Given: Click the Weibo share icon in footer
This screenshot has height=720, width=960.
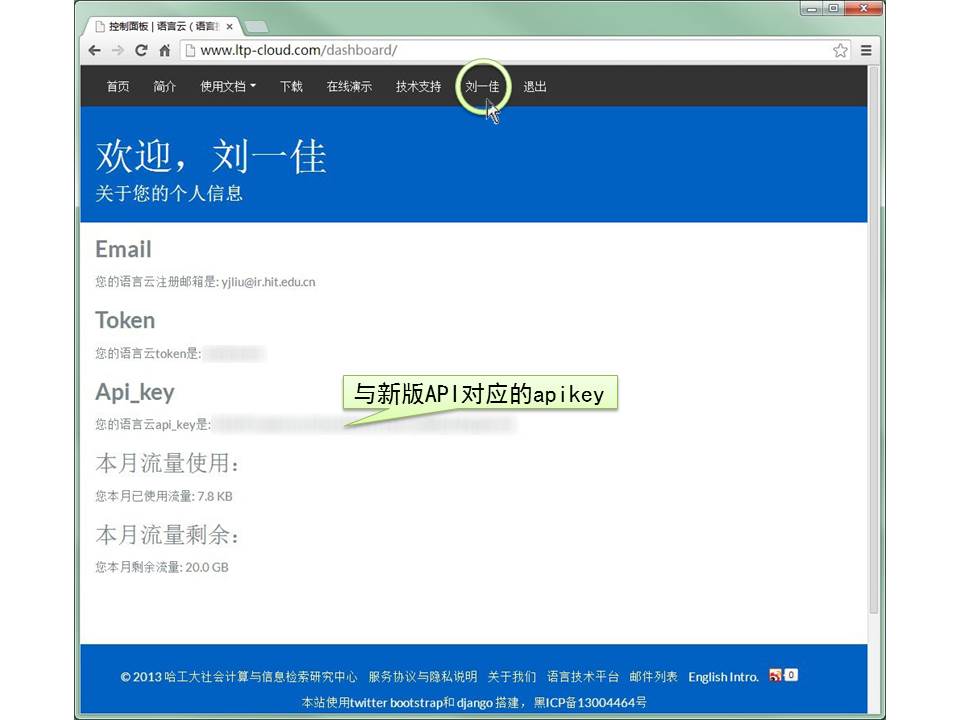Looking at the screenshot, I should pyautogui.click(x=776, y=675).
